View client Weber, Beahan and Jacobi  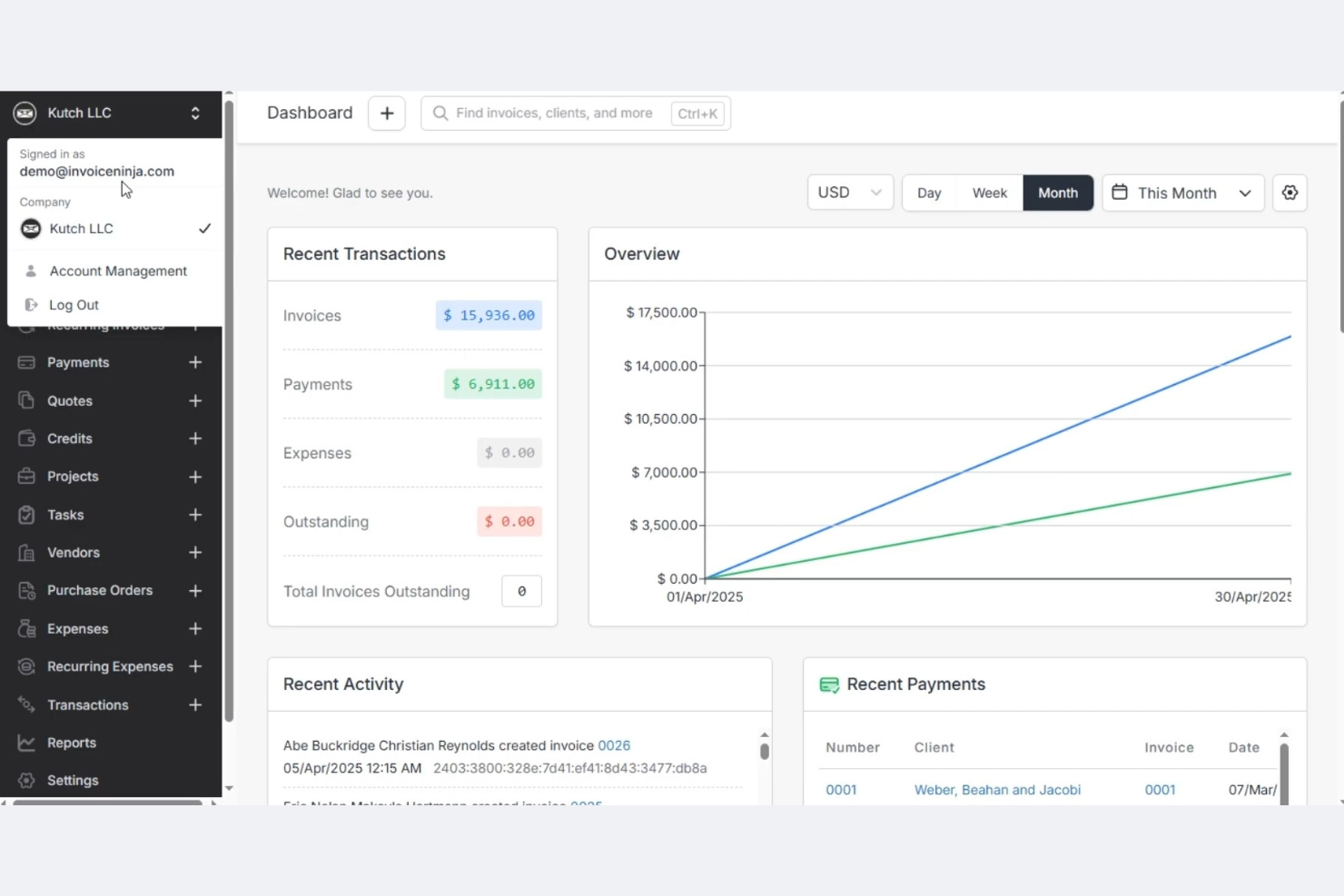(996, 790)
